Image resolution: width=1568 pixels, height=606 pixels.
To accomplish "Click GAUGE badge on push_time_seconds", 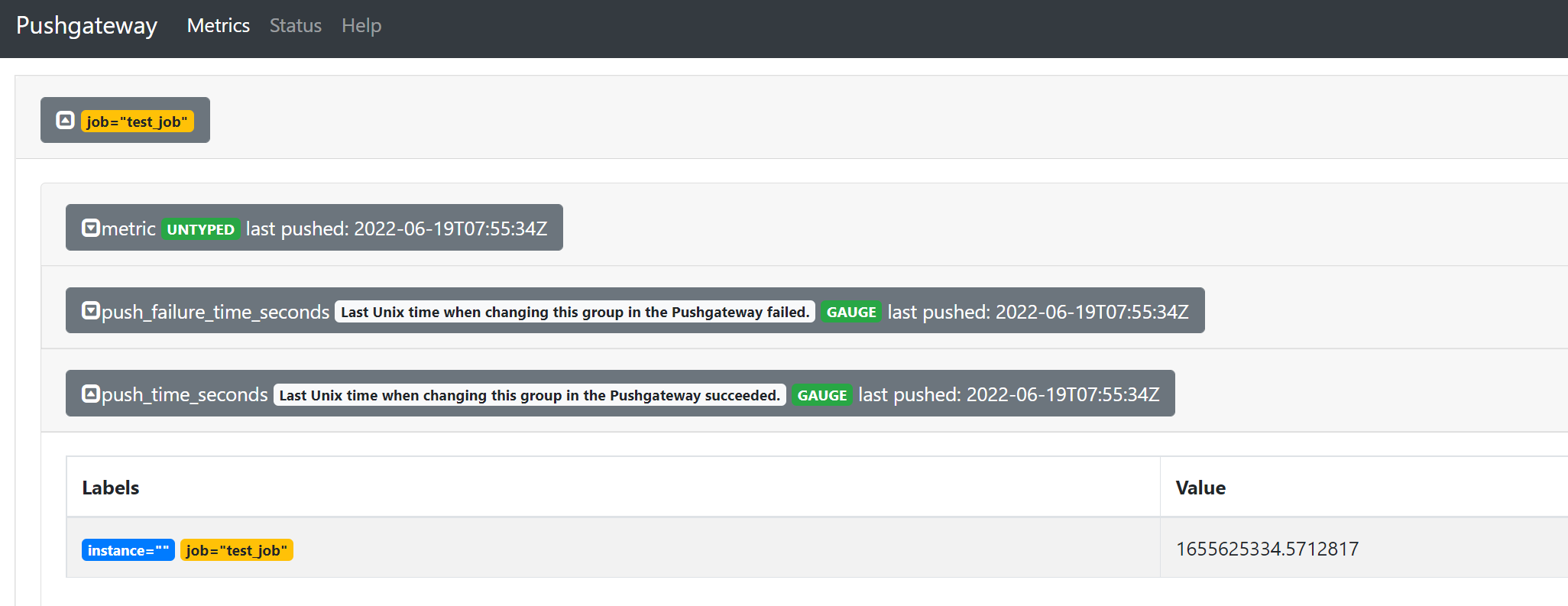I will tap(821, 395).
